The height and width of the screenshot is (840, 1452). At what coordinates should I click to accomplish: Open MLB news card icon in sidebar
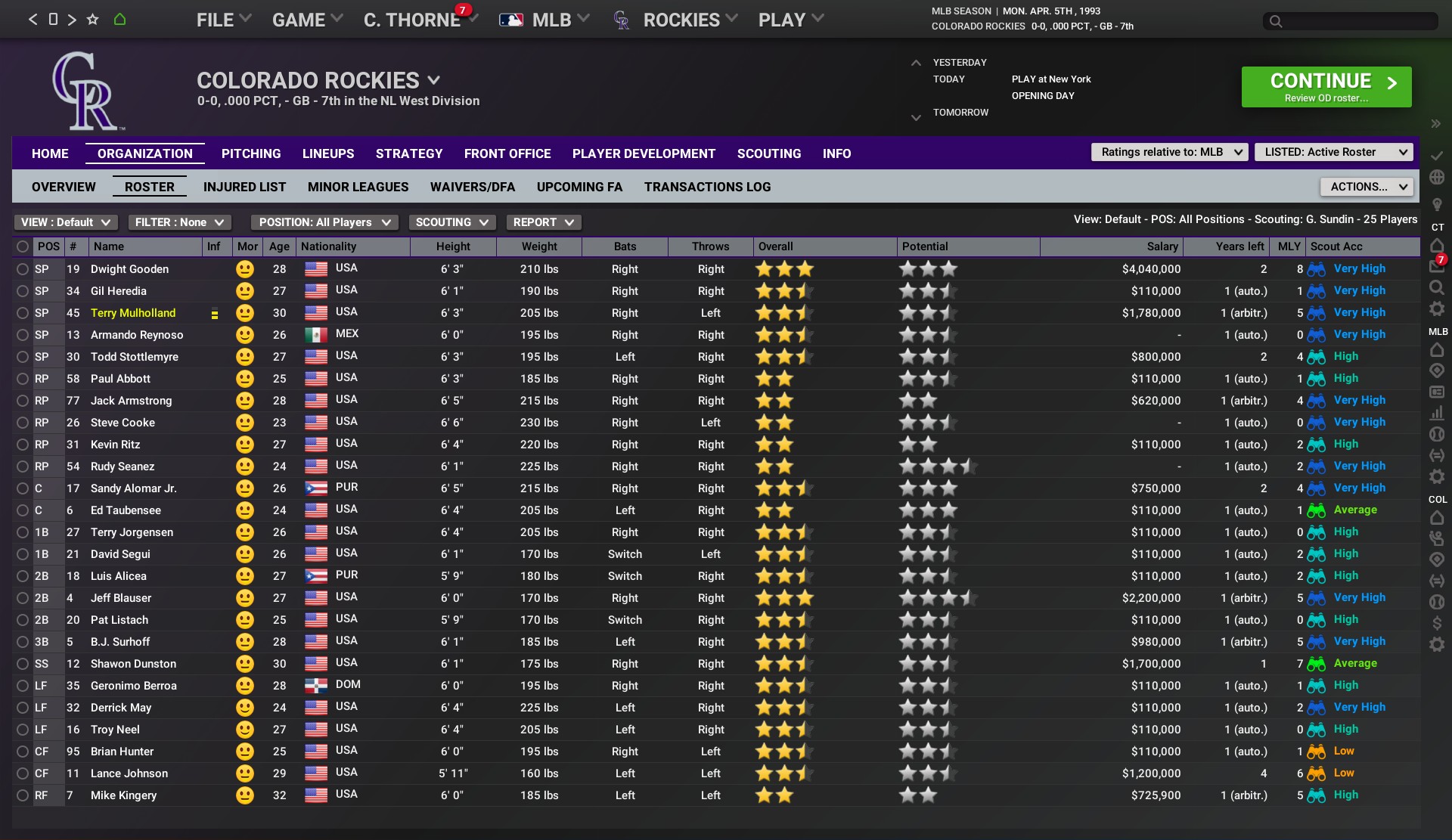1437,392
